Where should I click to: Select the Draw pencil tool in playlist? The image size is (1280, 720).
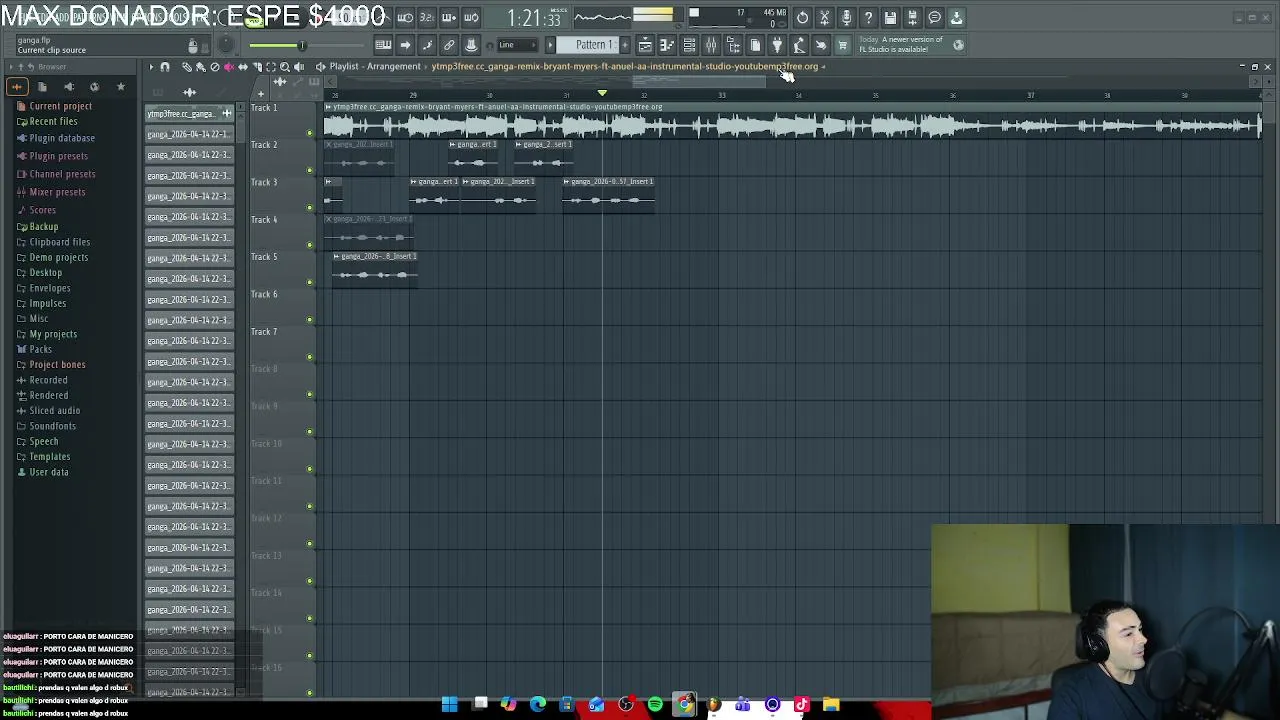tap(187, 67)
